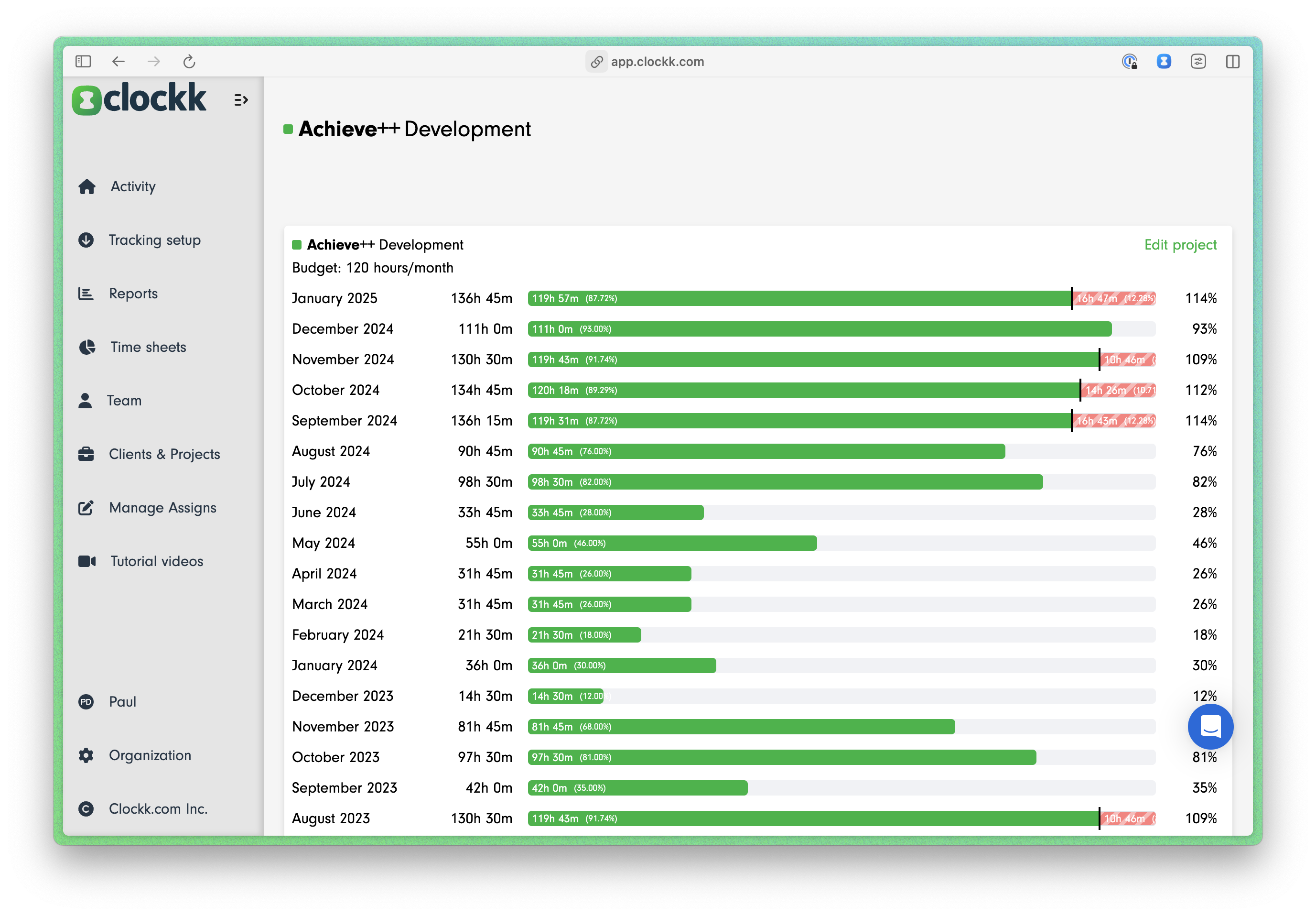Reload the page
1316x916 pixels.
point(189,61)
